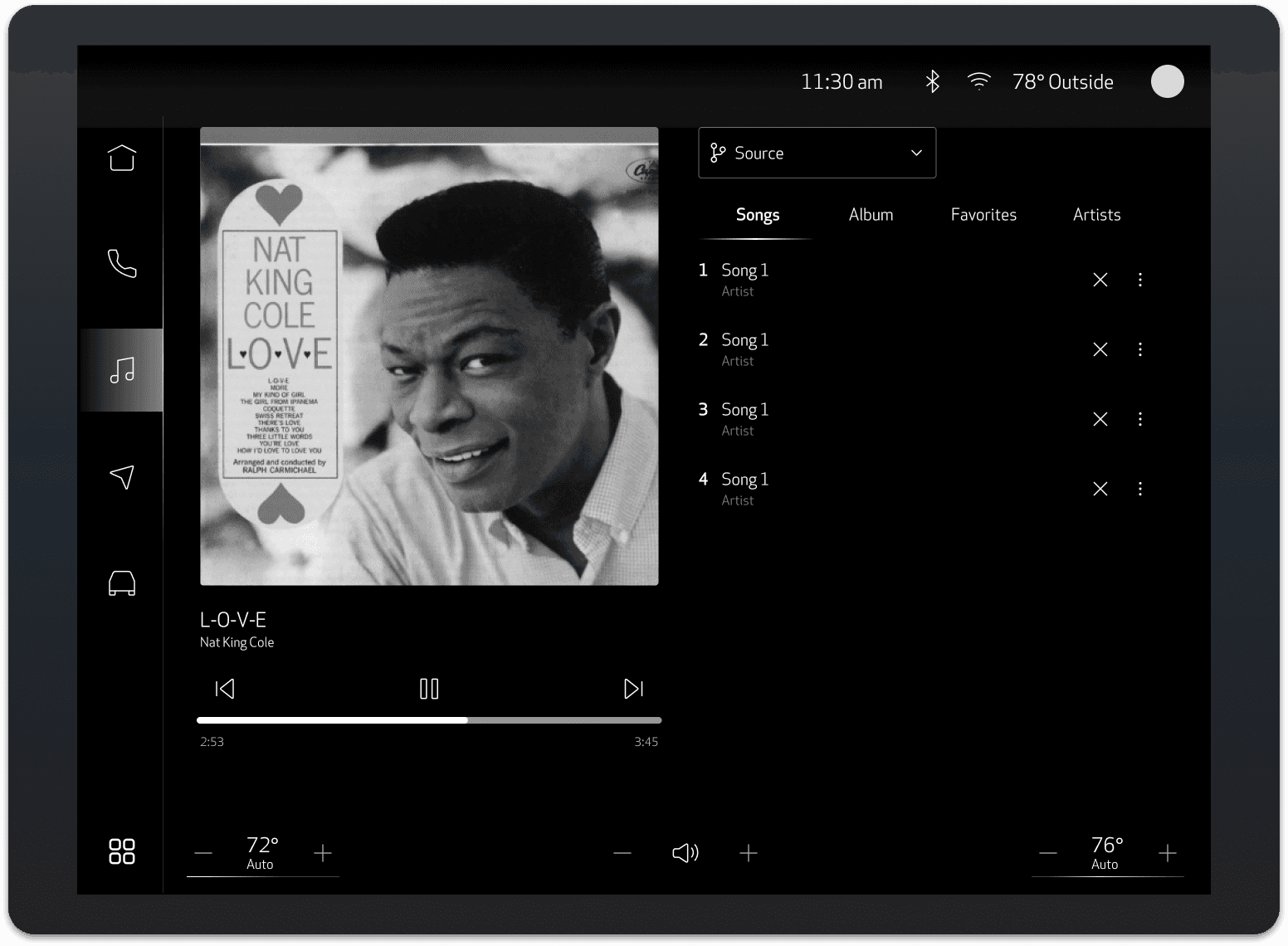Click the 11:30 am clock
This screenshot has width=1288, height=946.
pyautogui.click(x=842, y=81)
